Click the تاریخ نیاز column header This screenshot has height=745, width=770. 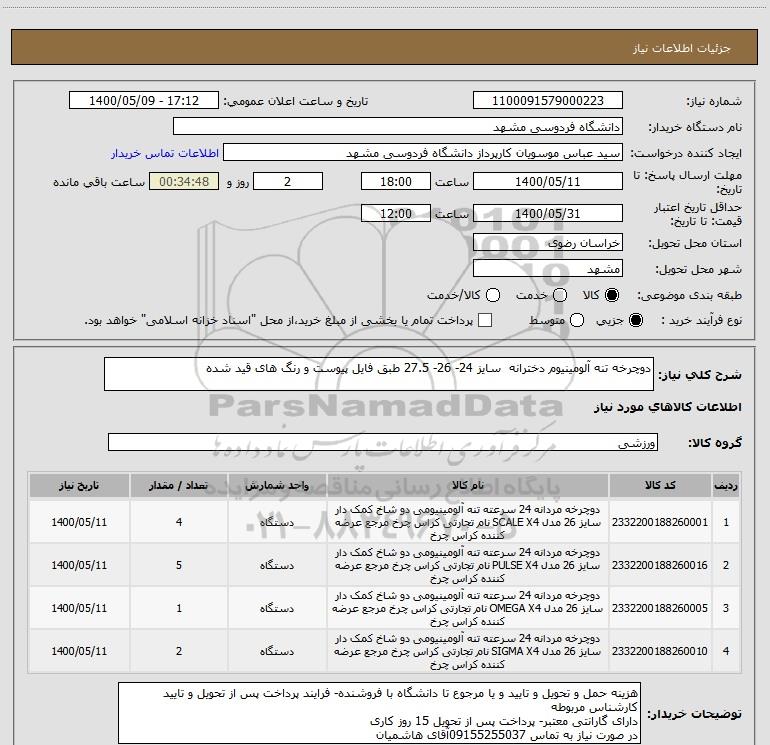(79, 486)
